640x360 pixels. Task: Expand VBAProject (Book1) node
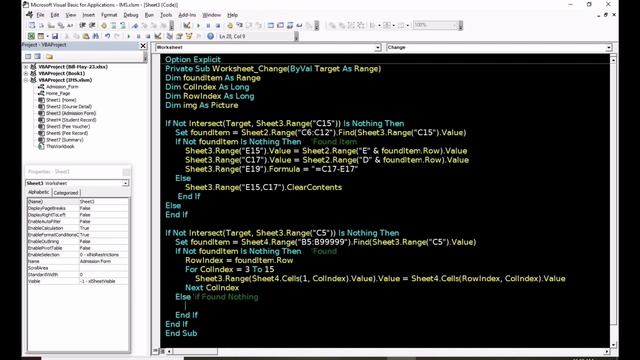[x=26, y=73]
